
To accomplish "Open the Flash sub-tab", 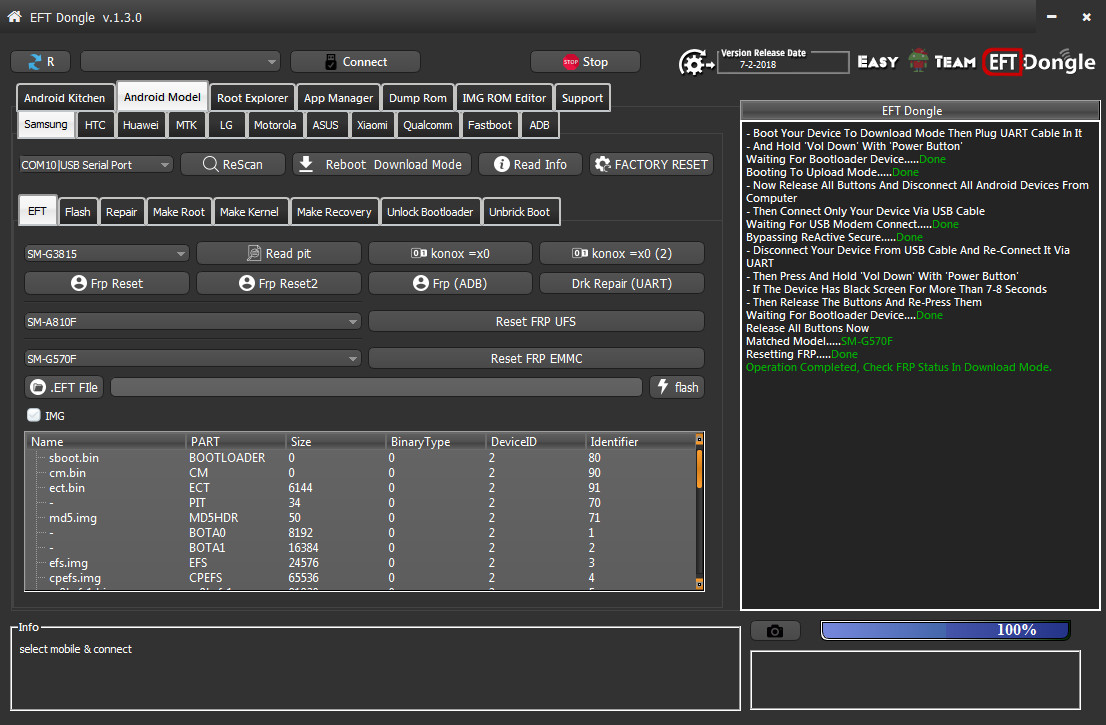I will [78, 212].
